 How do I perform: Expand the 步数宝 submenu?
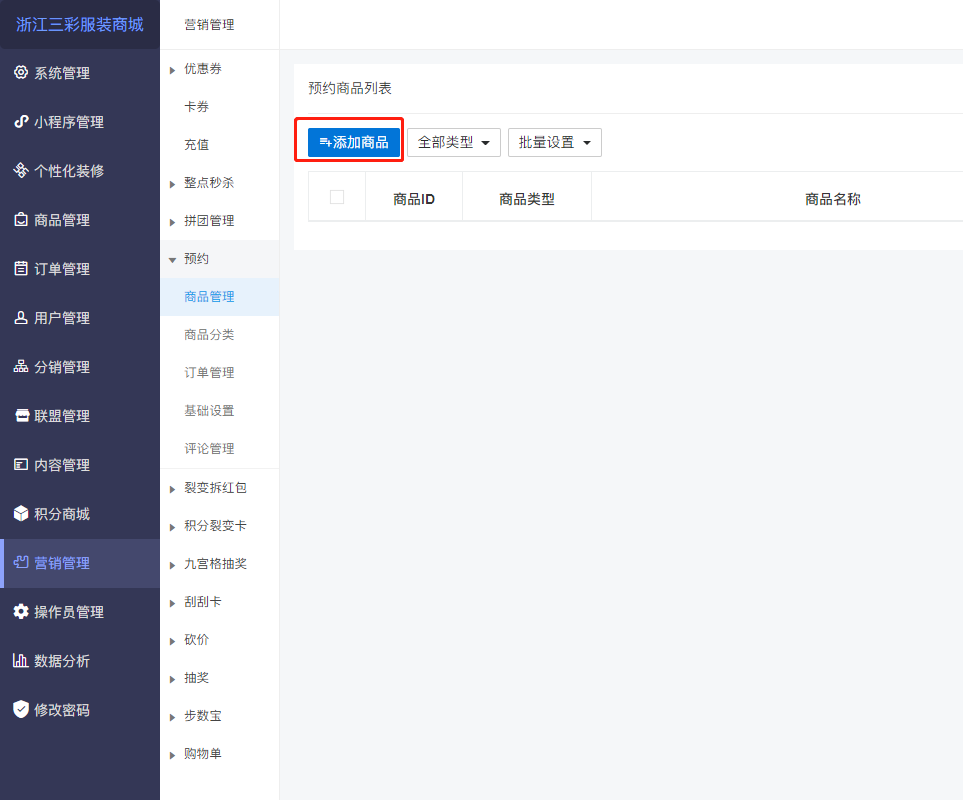click(x=173, y=717)
